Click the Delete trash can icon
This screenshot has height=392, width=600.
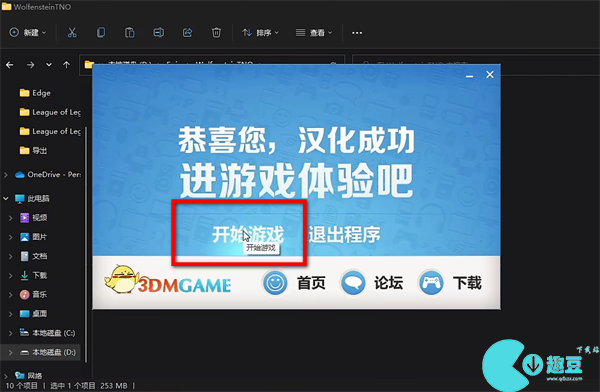(216, 33)
